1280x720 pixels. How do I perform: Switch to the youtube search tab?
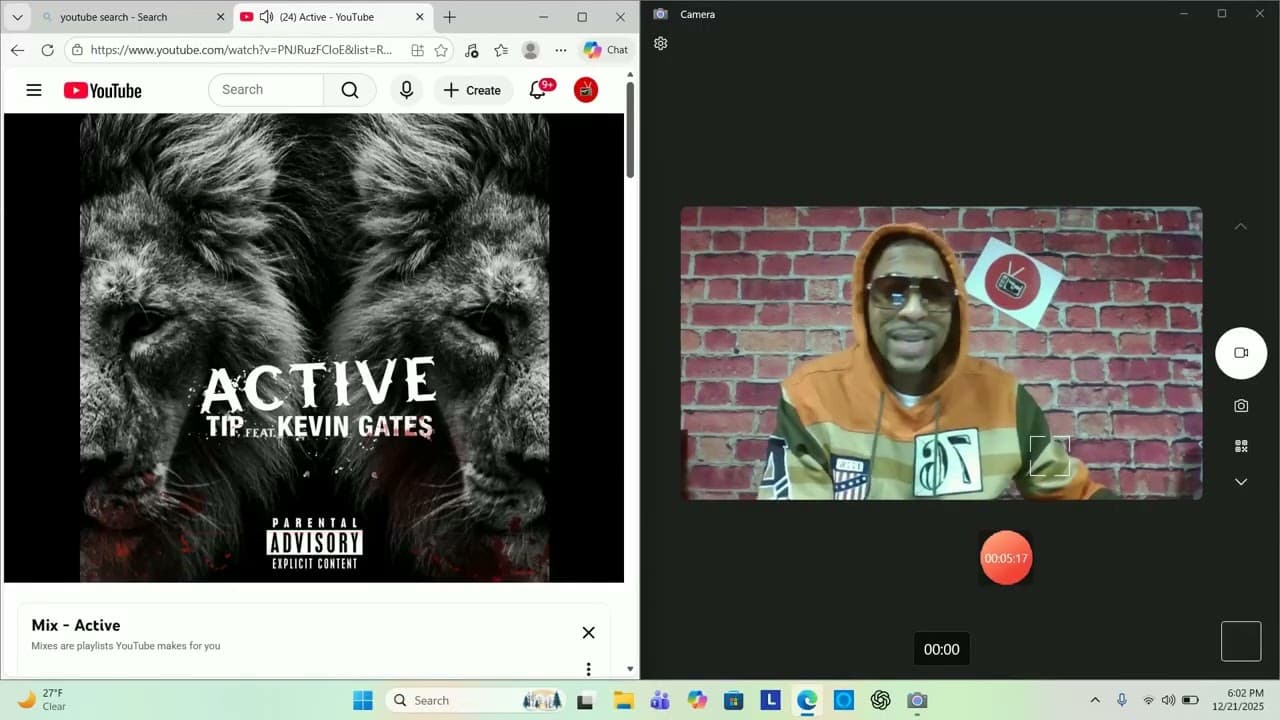click(x=132, y=17)
